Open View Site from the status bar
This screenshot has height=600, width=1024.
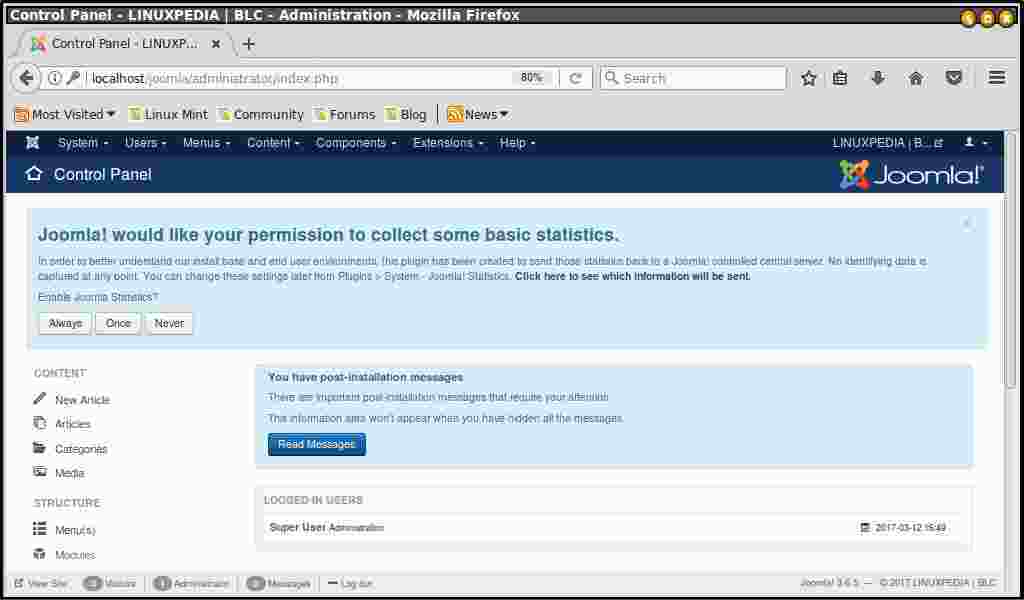(x=40, y=582)
